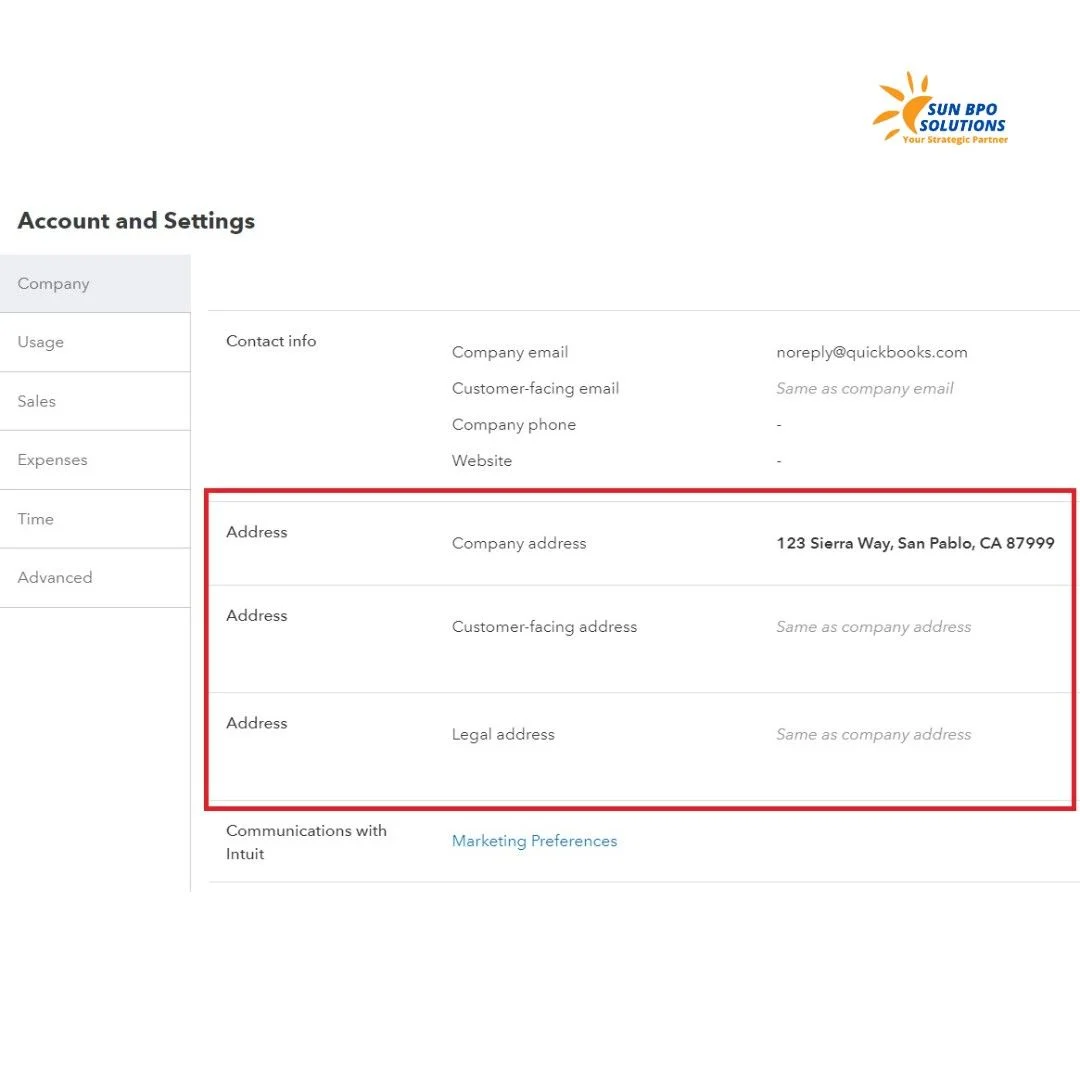This screenshot has height=1080, width=1080.
Task: Open the Marketing Preferences link
Action: (x=534, y=841)
